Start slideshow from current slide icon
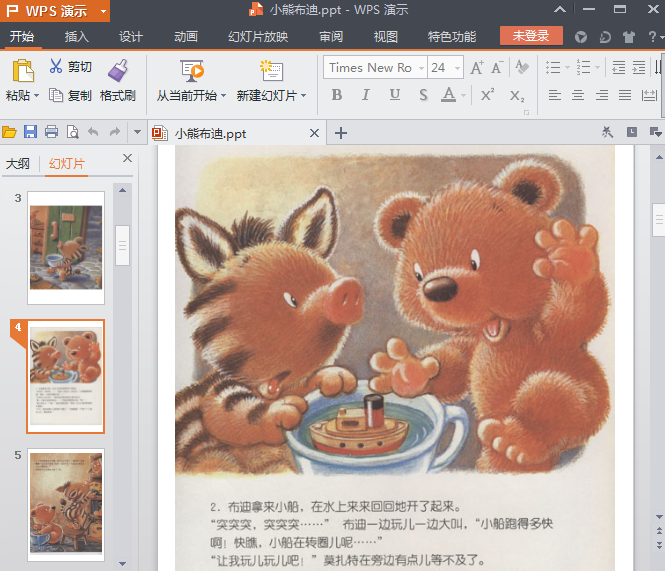 click(192, 70)
